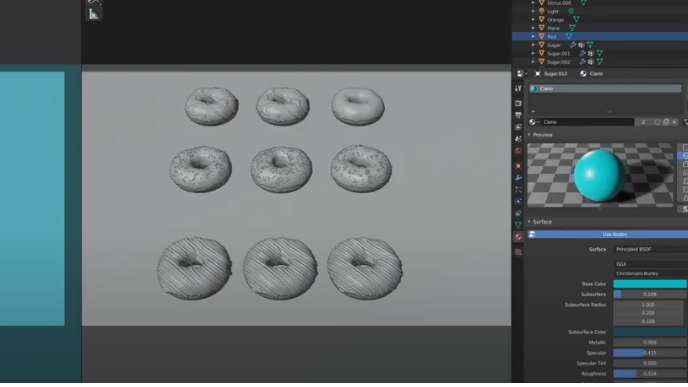Click the particle icon on the Sugar.002 row
Image resolution: width=688 pixels, height=387 pixels.
coord(591,62)
